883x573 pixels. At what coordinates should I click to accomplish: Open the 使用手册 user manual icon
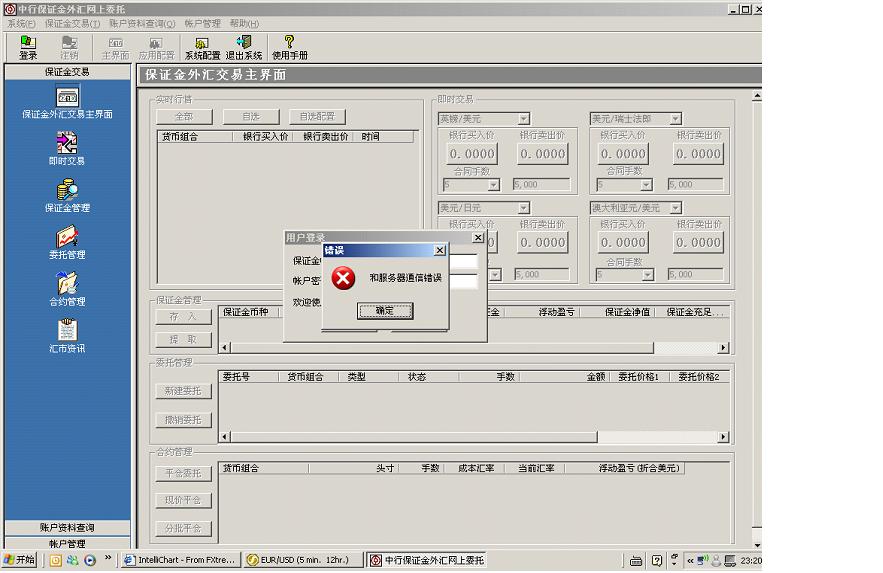289,48
